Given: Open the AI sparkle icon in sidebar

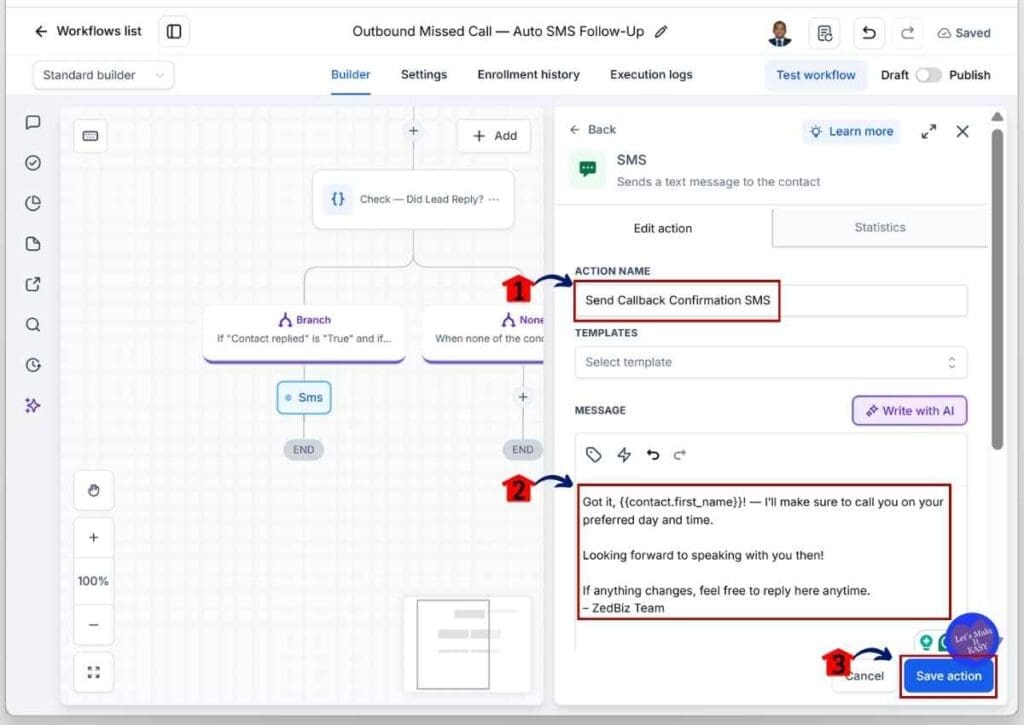Looking at the screenshot, I should [33, 406].
